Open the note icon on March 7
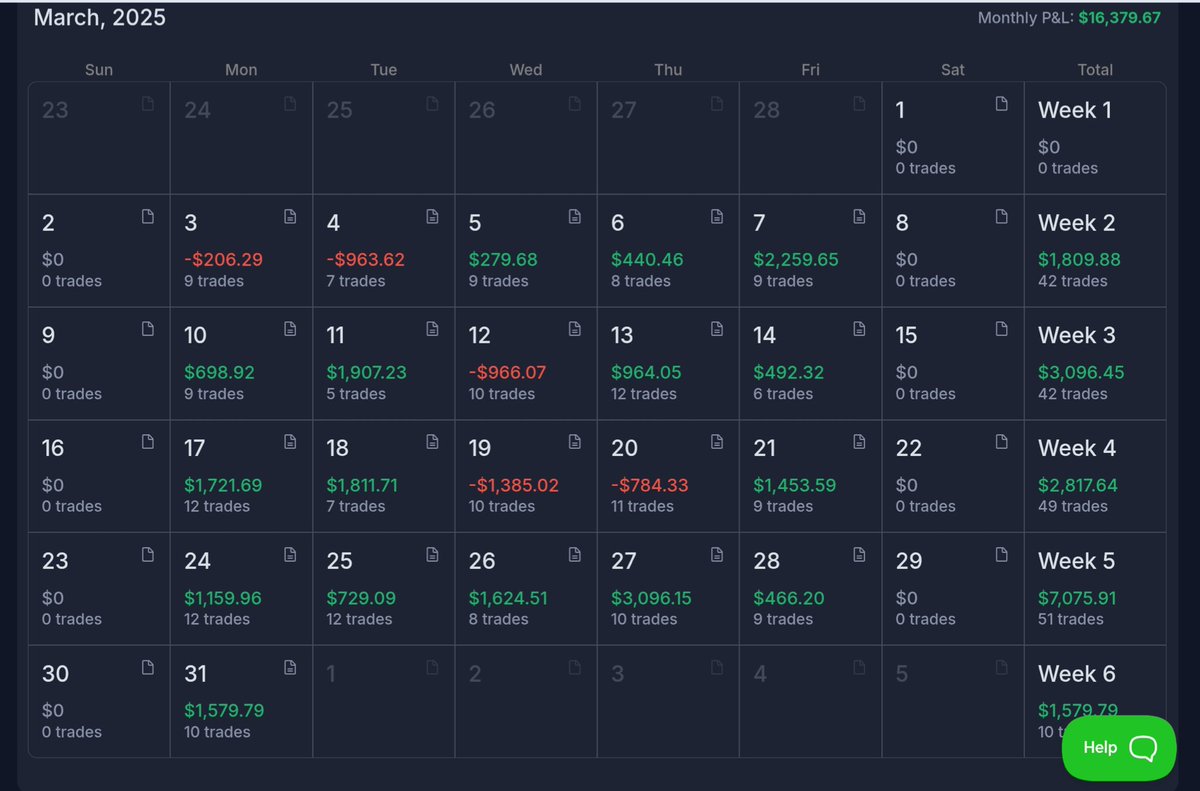Image resolution: width=1200 pixels, height=791 pixels. 859,216
